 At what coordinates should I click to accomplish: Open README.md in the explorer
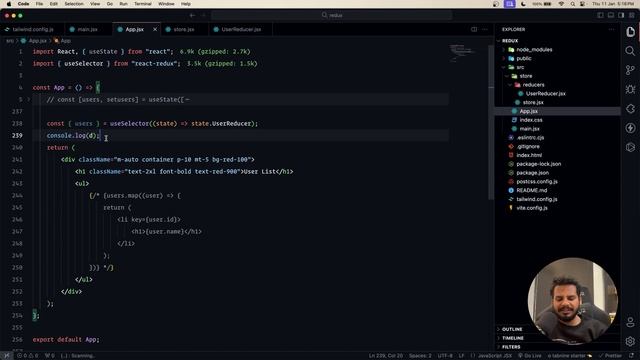click(x=531, y=190)
